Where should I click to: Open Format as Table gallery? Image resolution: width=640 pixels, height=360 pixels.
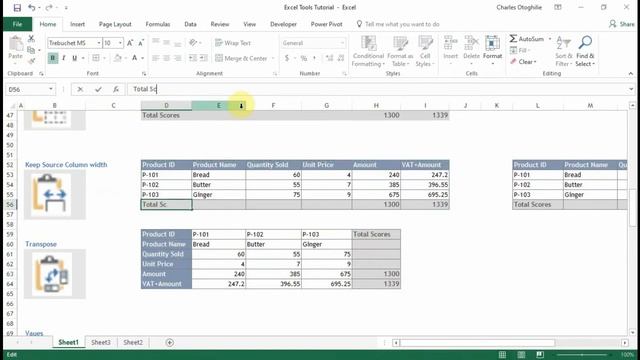400,51
